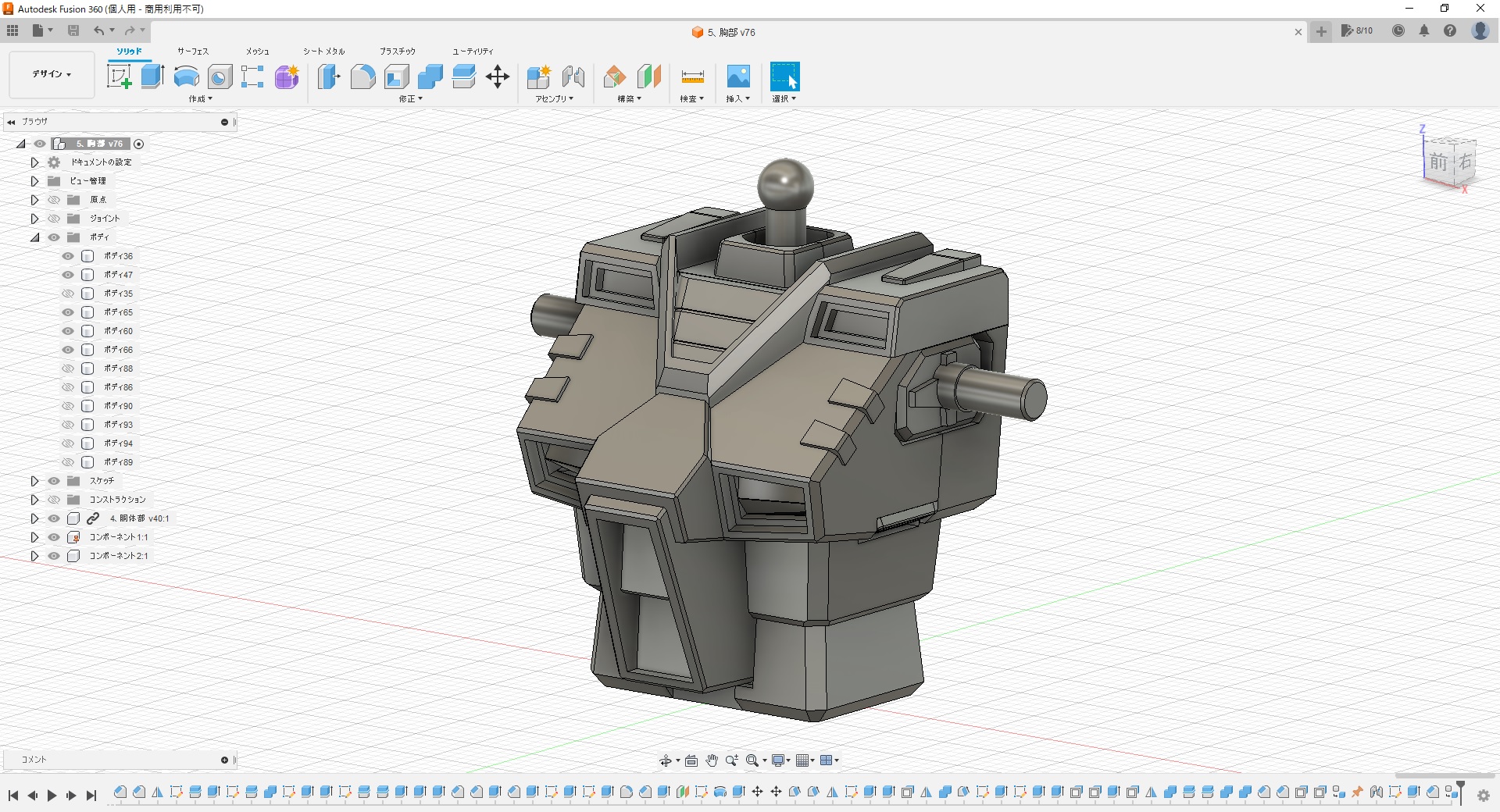This screenshot has height=812, width=1500.
Task: Open the 修正 menu label
Action: [410, 99]
